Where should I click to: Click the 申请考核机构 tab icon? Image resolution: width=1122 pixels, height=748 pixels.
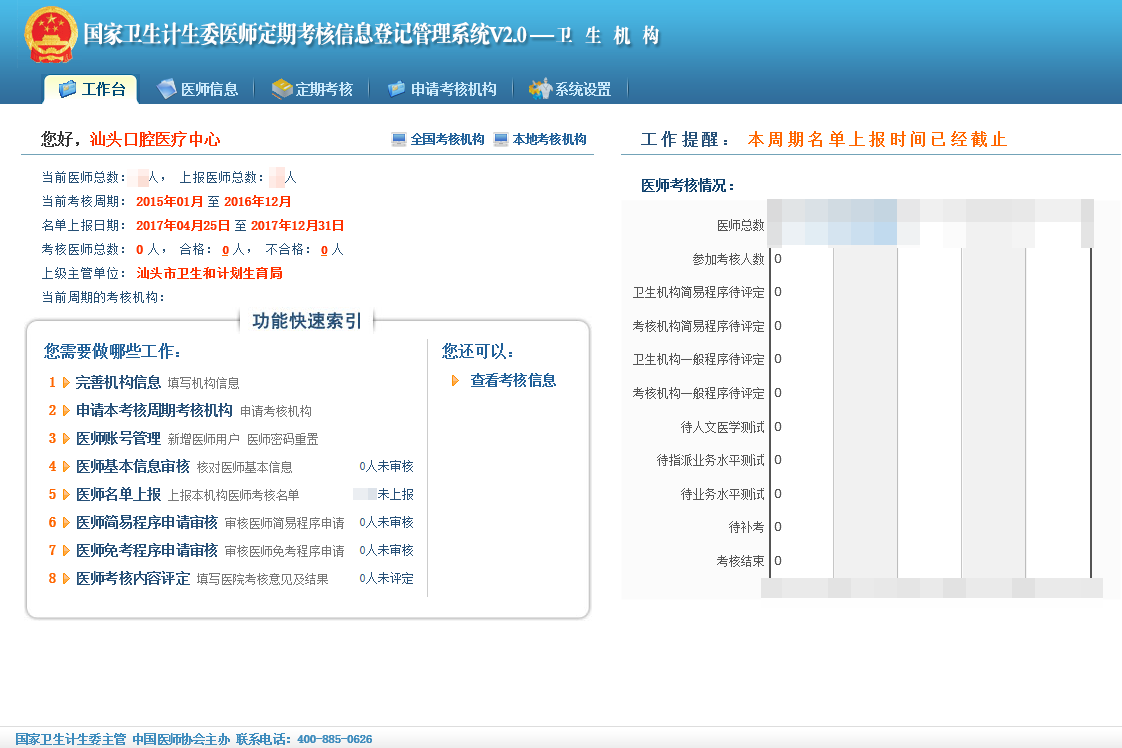pyautogui.click(x=396, y=89)
